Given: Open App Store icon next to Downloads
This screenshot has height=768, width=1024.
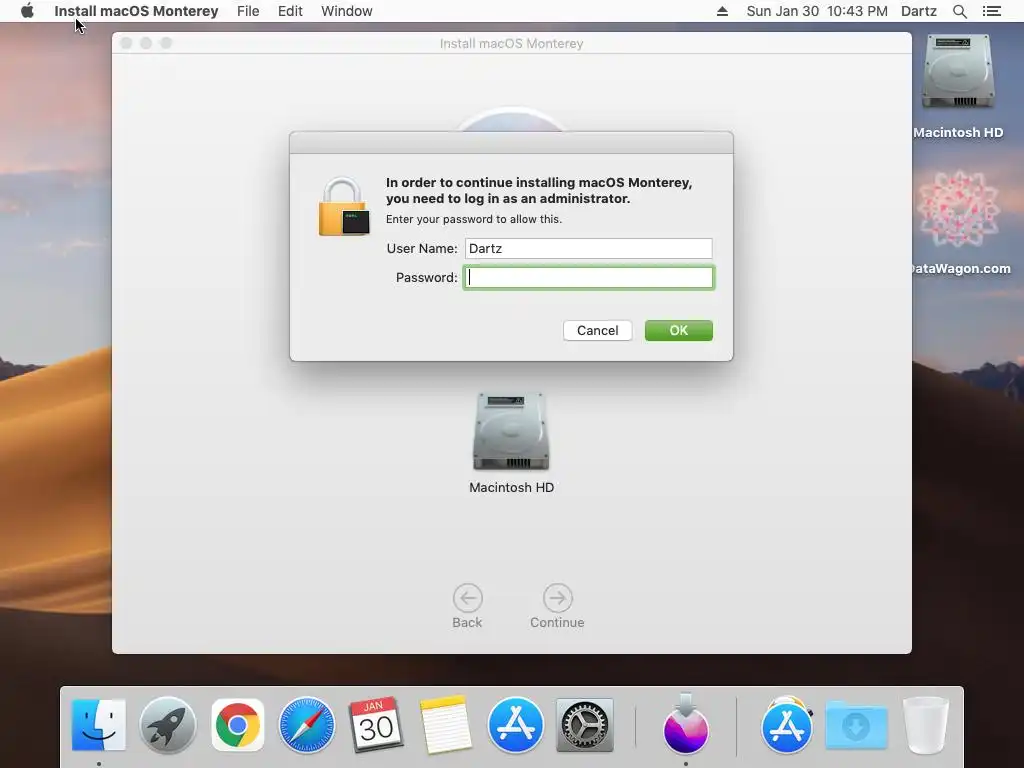Looking at the screenshot, I should click(786, 725).
